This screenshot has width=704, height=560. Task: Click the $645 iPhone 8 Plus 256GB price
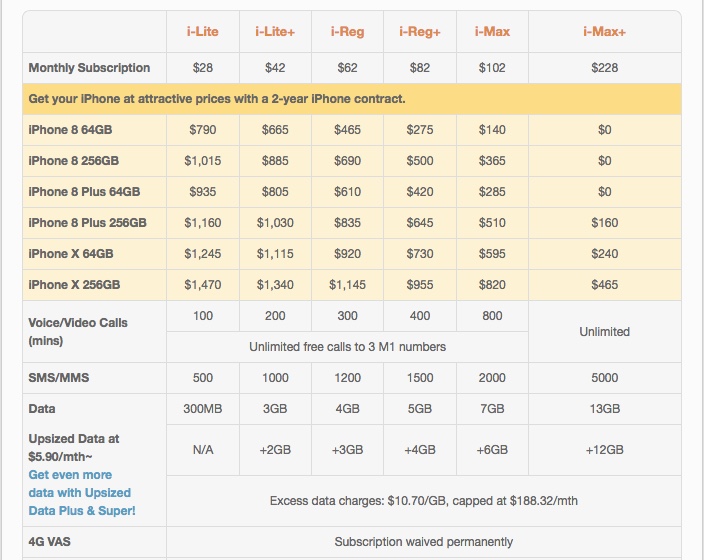(420, 223)
